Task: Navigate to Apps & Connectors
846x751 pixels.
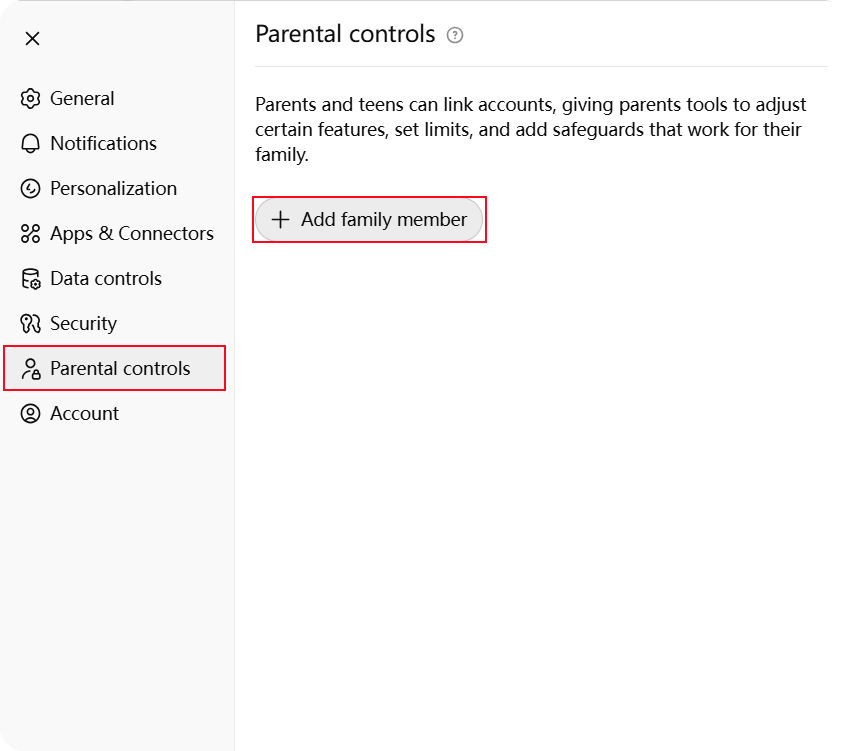Action: (131, 233)
